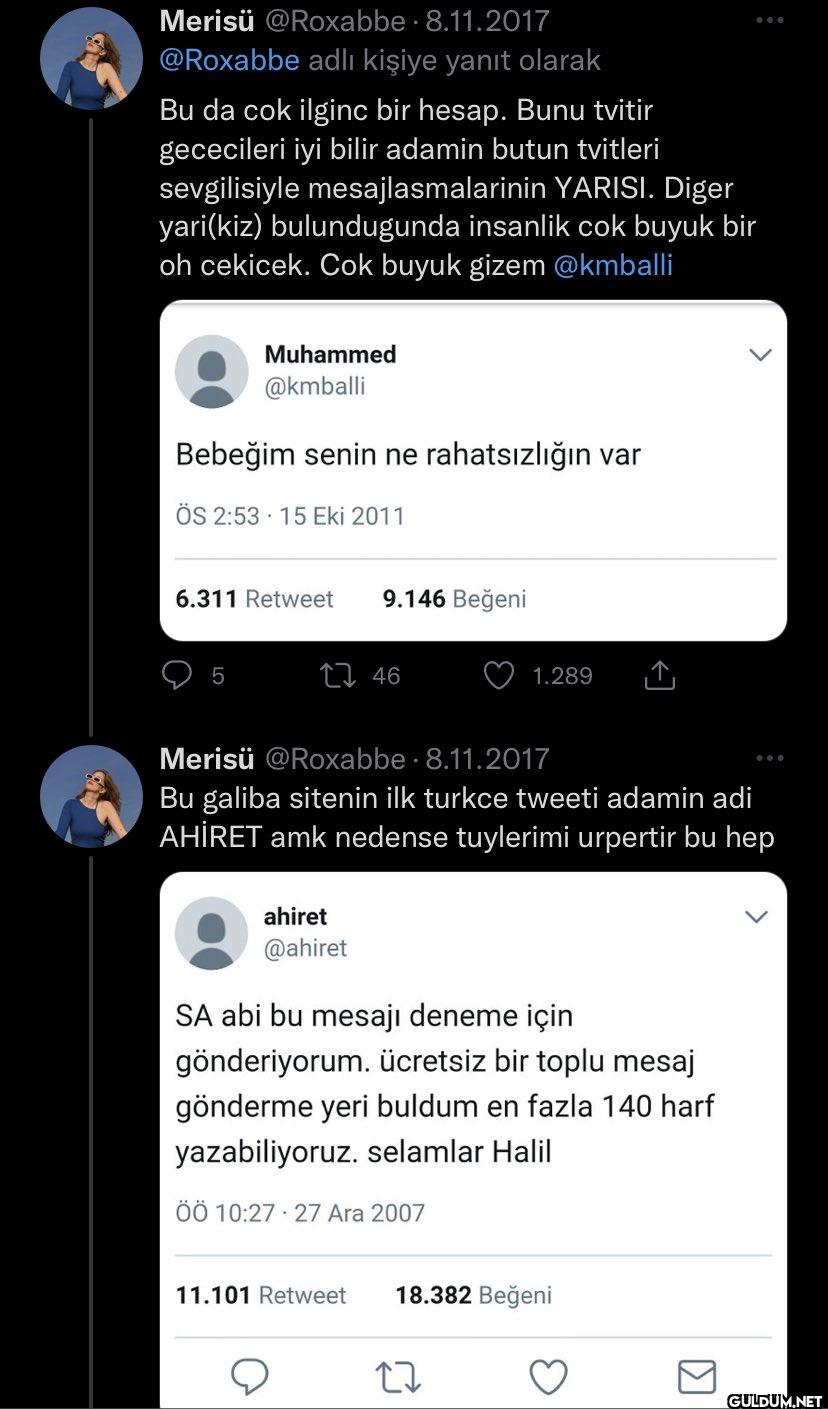View the 6.311 Retweet list
Viewport: 828px width, 1409px height.
pyautogui.click(x=254, y=599)
